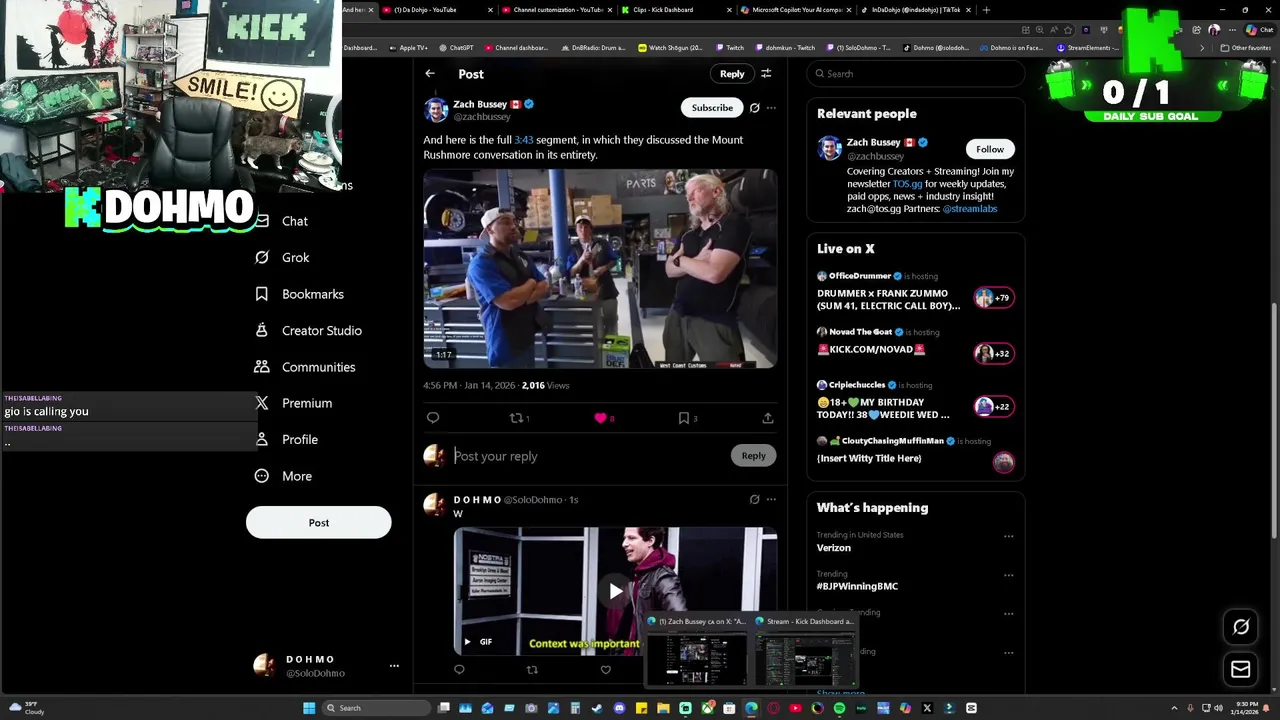Open account switcher dots next to SoloDohmo
Image resolution: width=1280 pixels, height=720 pixels.
pos(394,666)
